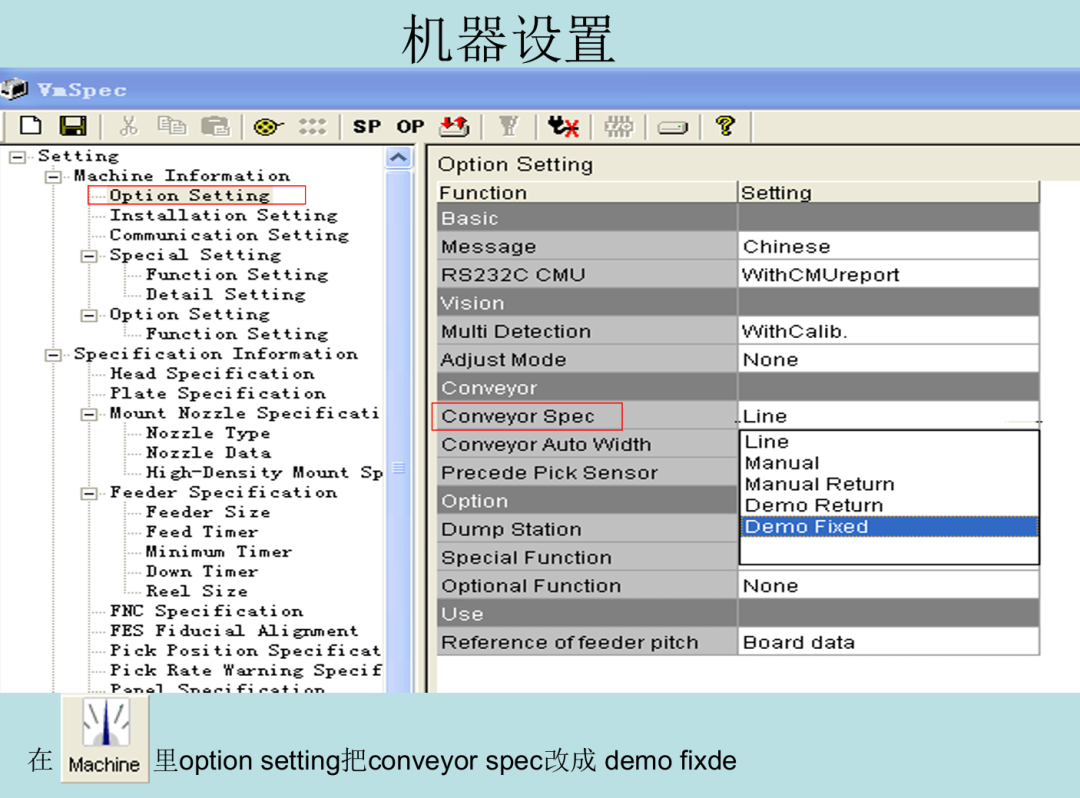Collapse the Specification Information node
Viewport: 1080px width, 798px height.
[53, 355]
